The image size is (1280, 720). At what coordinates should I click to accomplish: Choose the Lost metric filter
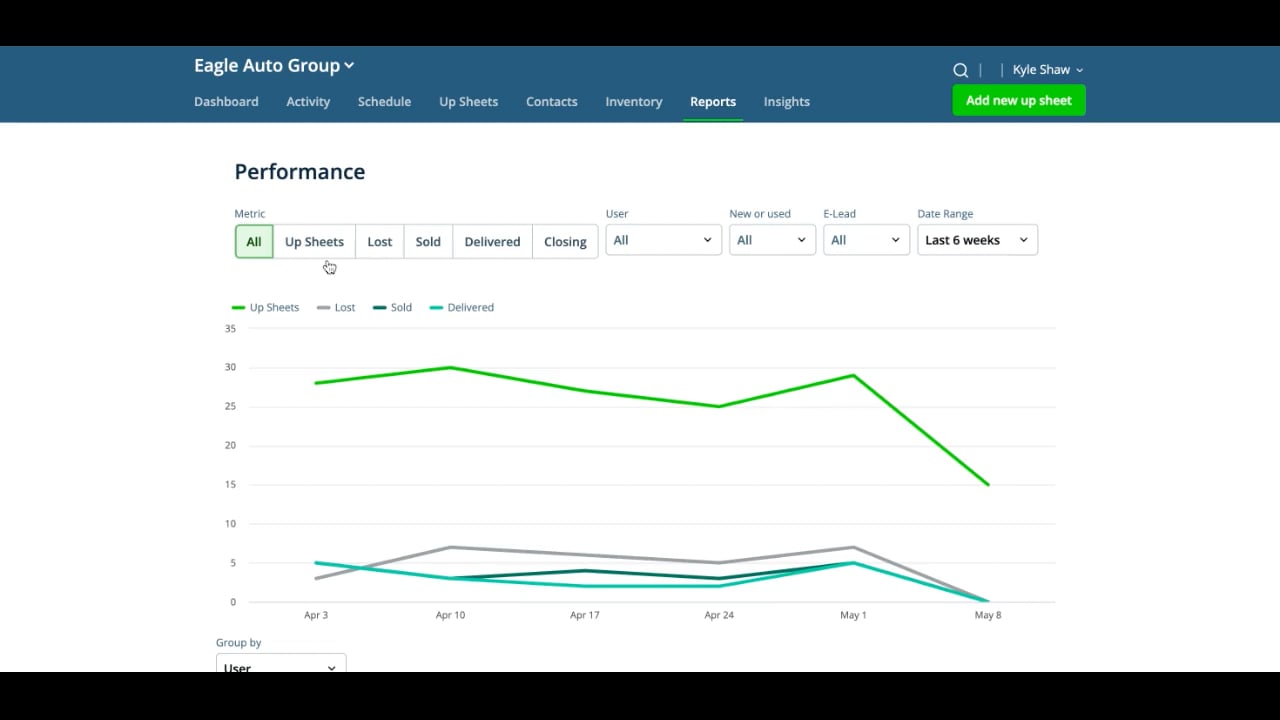point(380,241)
